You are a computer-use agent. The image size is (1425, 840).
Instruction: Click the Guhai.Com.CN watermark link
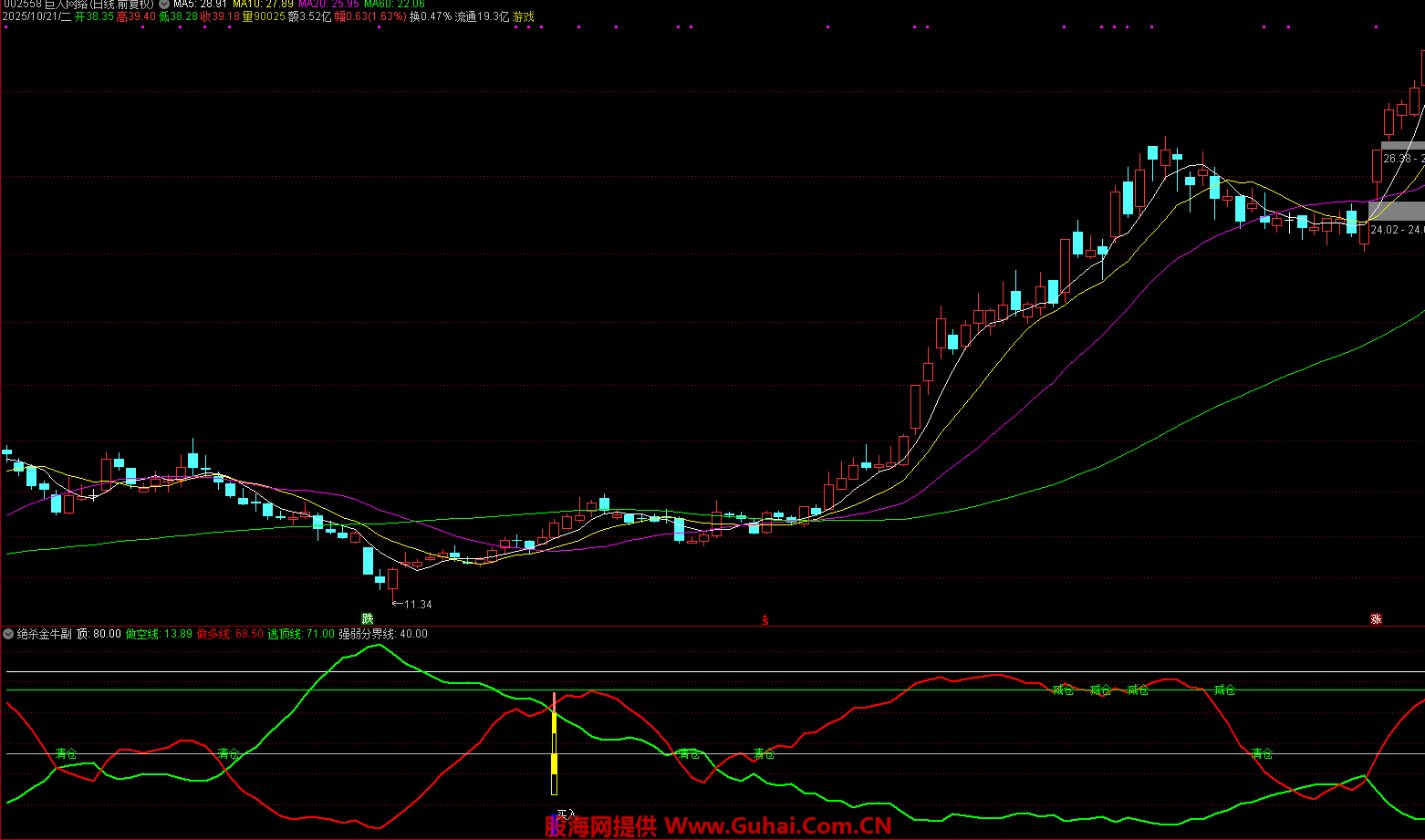coord(777,826)
